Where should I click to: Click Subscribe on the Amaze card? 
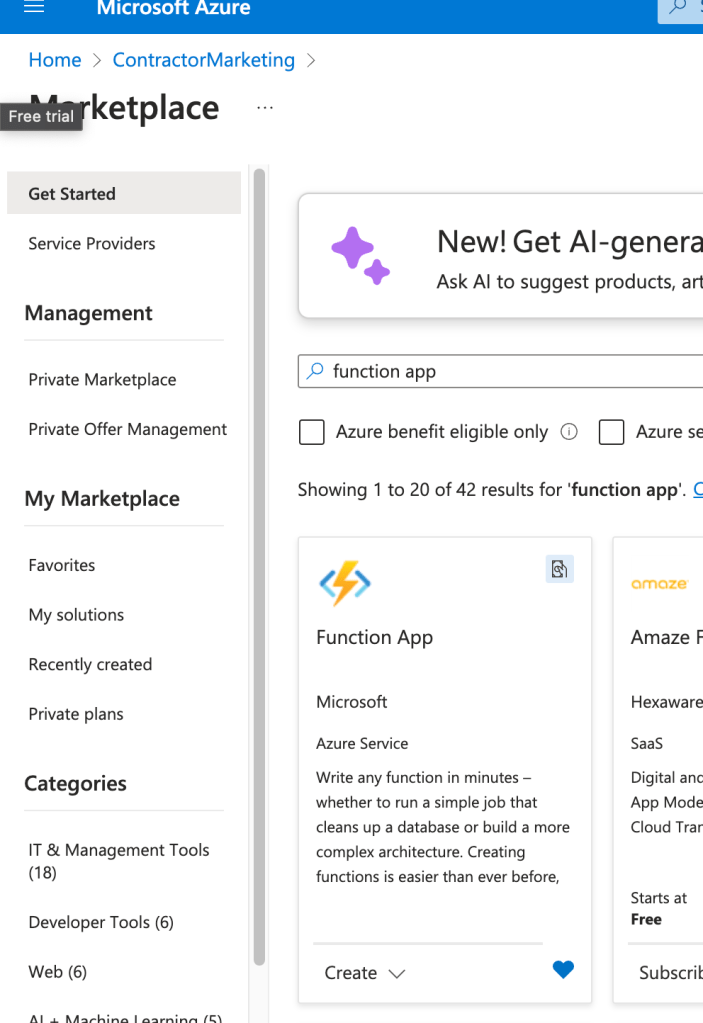[670, 973]
